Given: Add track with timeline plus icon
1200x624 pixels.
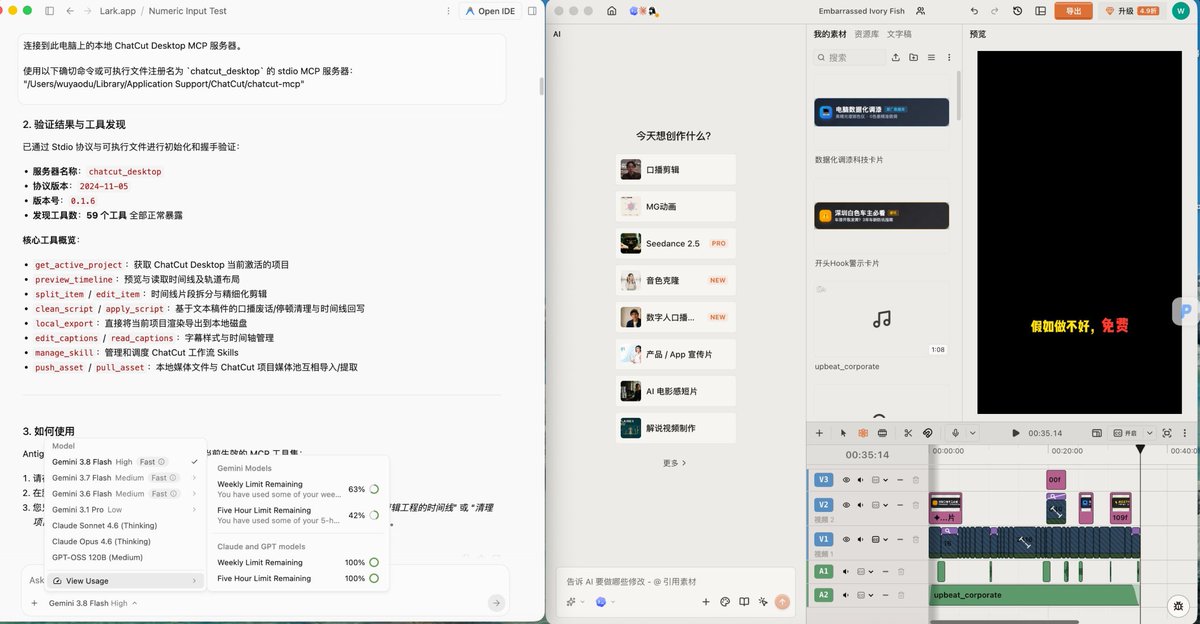Looking at the screenshot, I should 819,433.
